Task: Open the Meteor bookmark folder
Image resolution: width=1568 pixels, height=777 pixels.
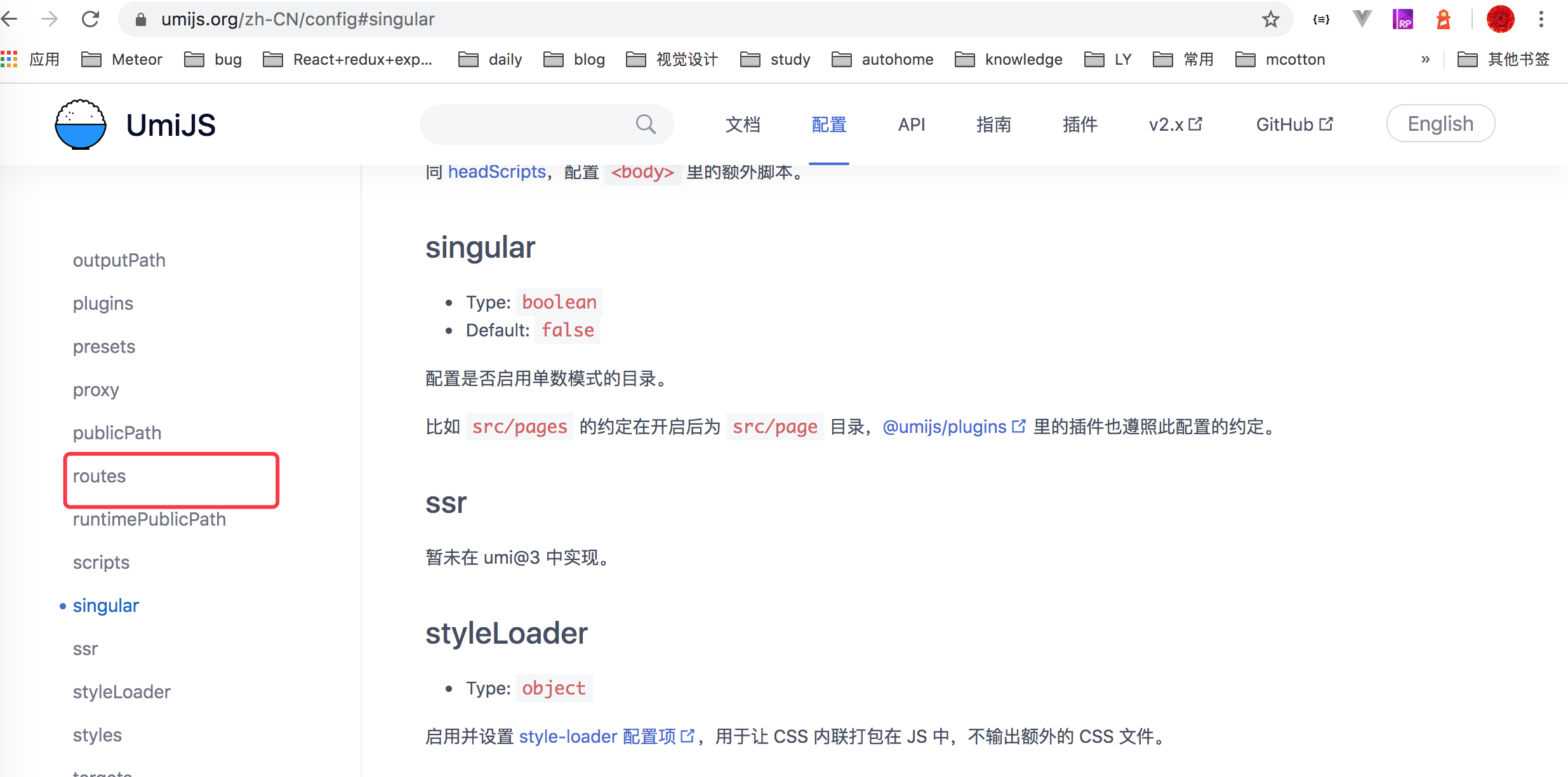Action: [x=122, y=59]
